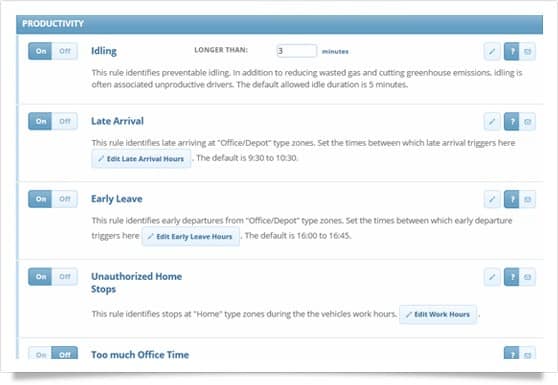
Task: Focus the Idling minutes input field
Action: [296, 51]
